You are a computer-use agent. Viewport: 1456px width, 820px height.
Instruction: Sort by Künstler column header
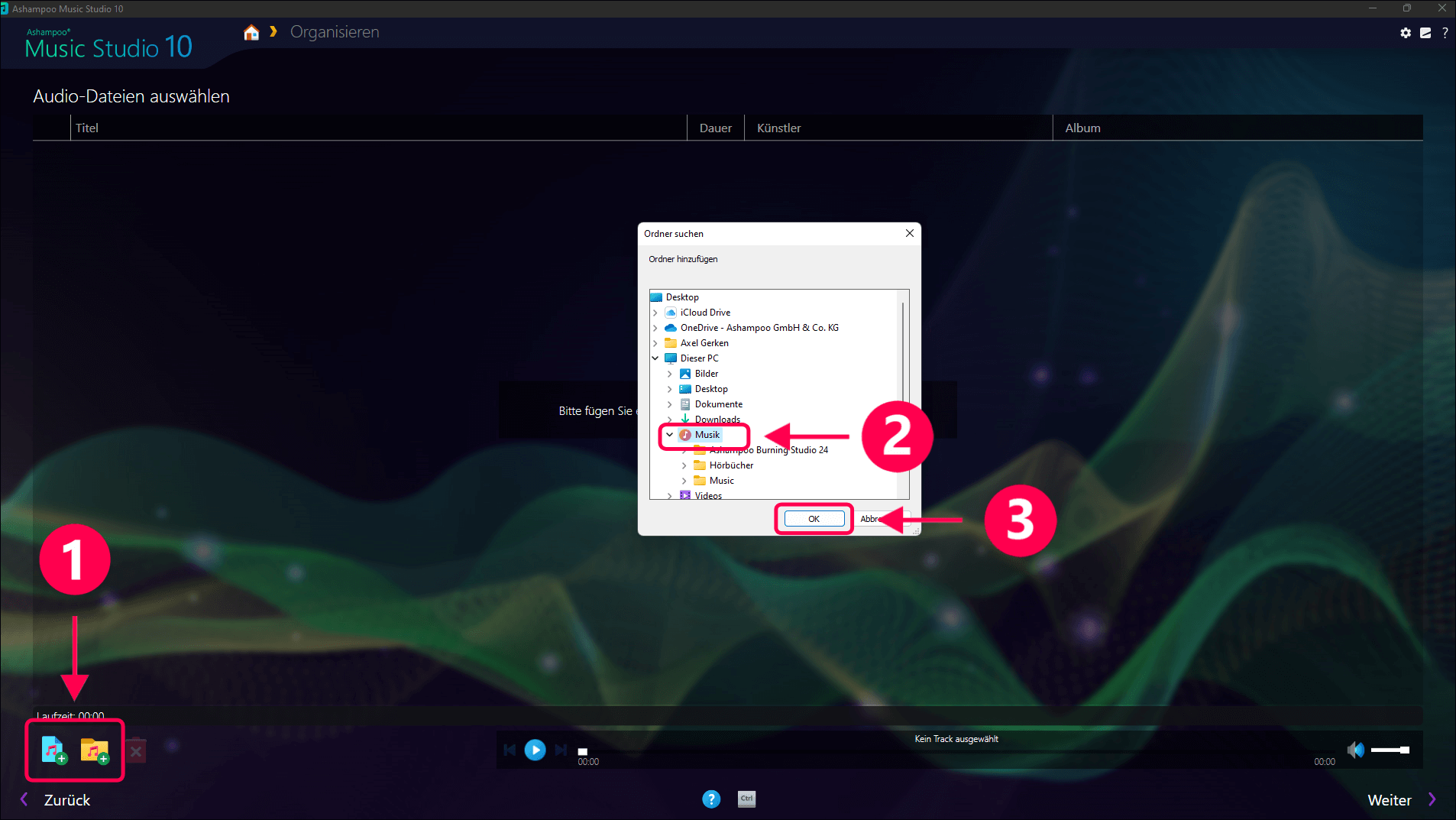tap(898, 128)
